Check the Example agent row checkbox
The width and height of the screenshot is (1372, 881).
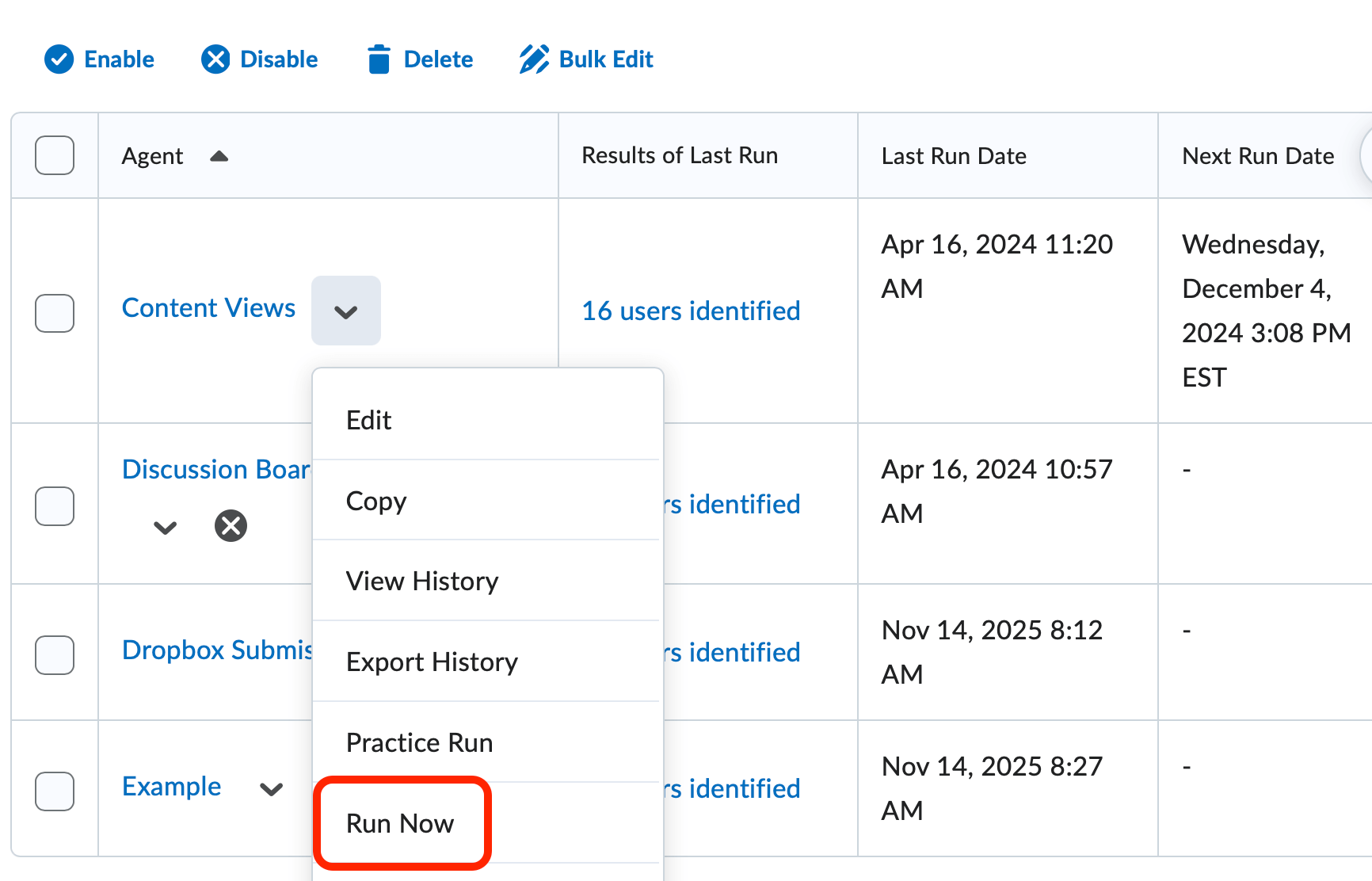pyautogui.click(x=54, y=791)
